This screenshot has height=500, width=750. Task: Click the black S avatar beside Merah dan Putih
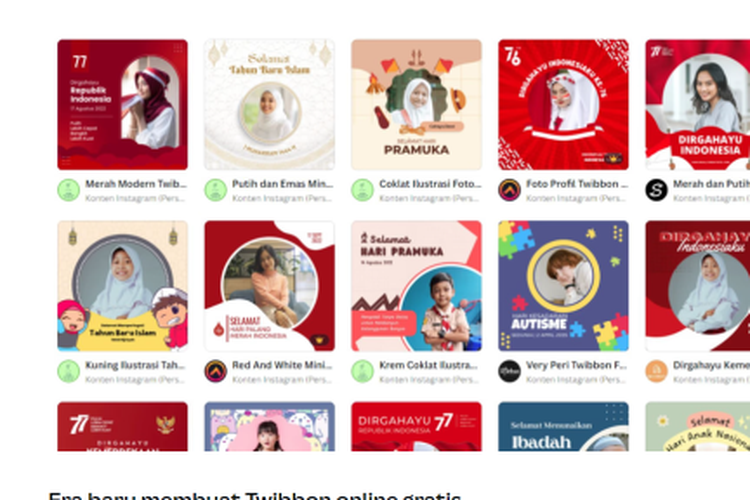tap(656, 190)
